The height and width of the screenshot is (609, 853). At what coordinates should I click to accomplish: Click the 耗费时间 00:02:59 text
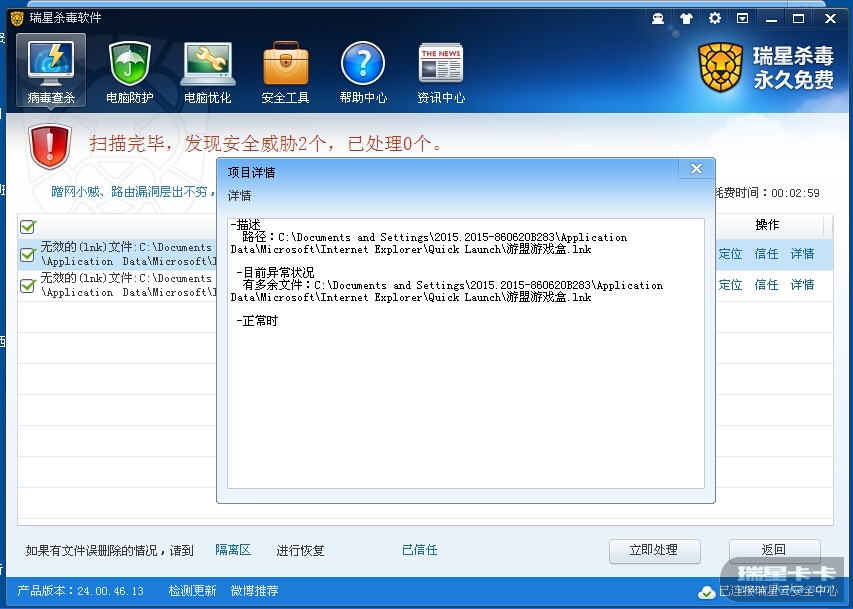[x=767, y=193]
